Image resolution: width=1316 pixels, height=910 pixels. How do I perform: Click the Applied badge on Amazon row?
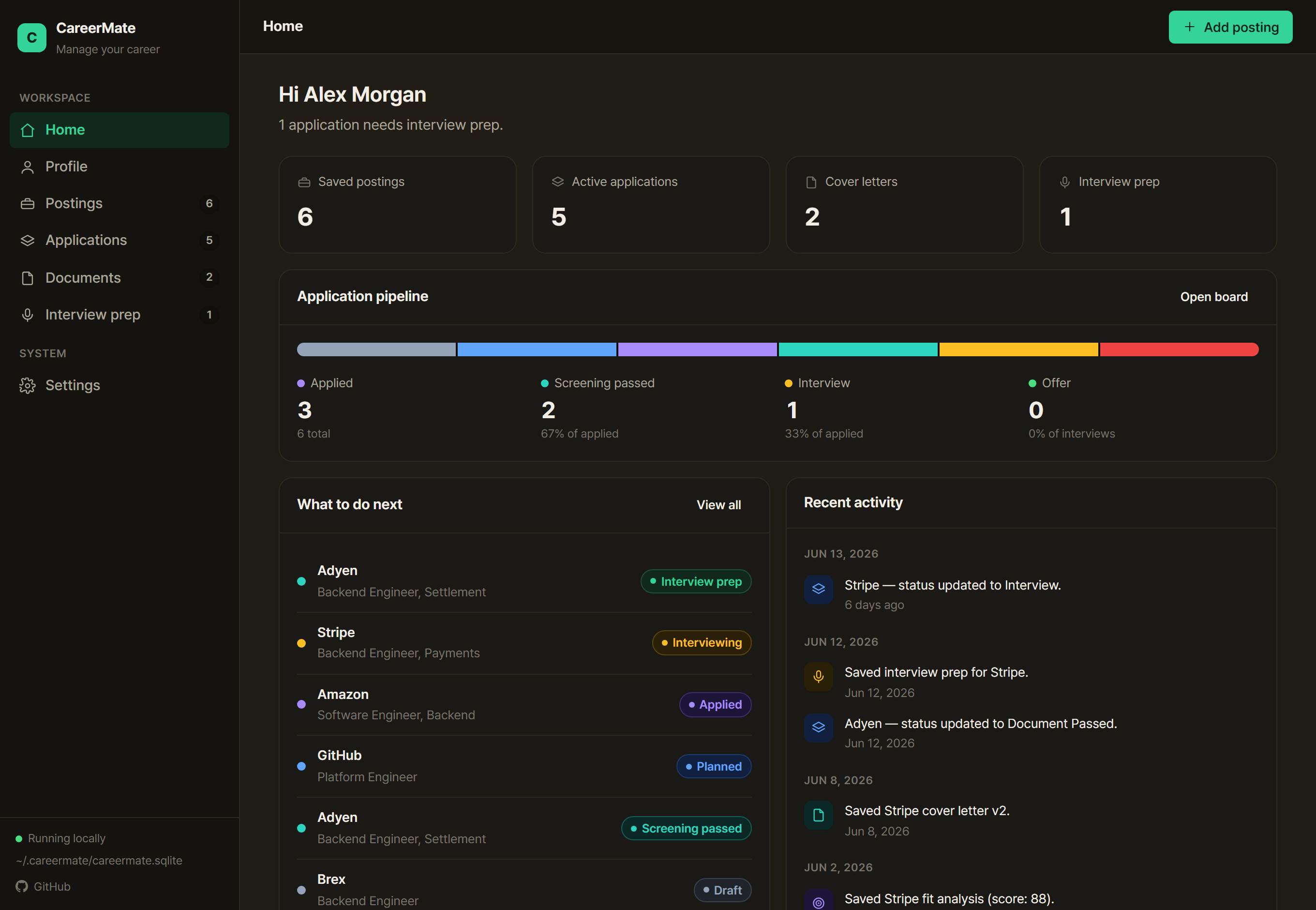[x=715, y=705]
